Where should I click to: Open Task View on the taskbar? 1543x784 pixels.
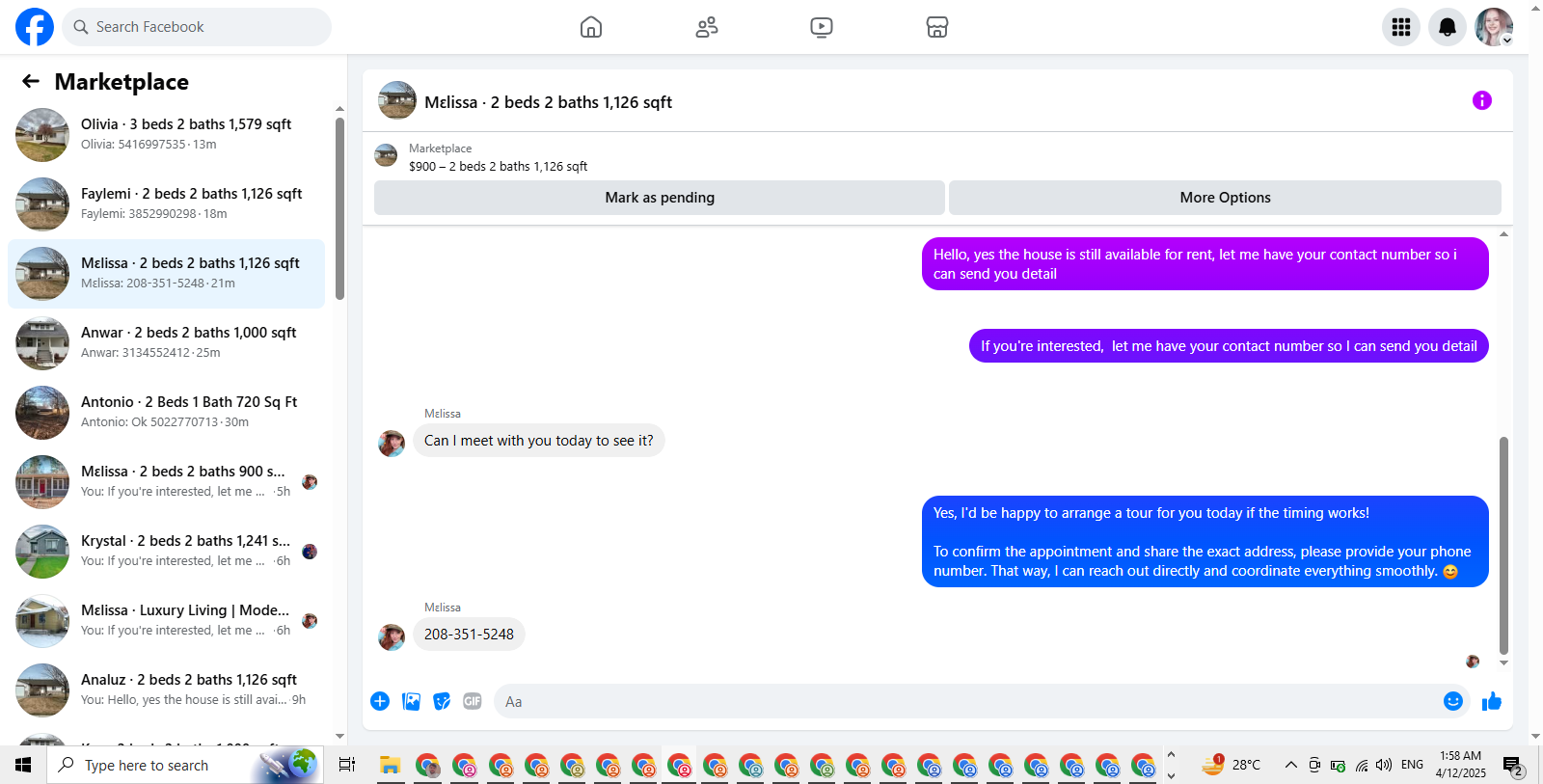coord(347,765)
